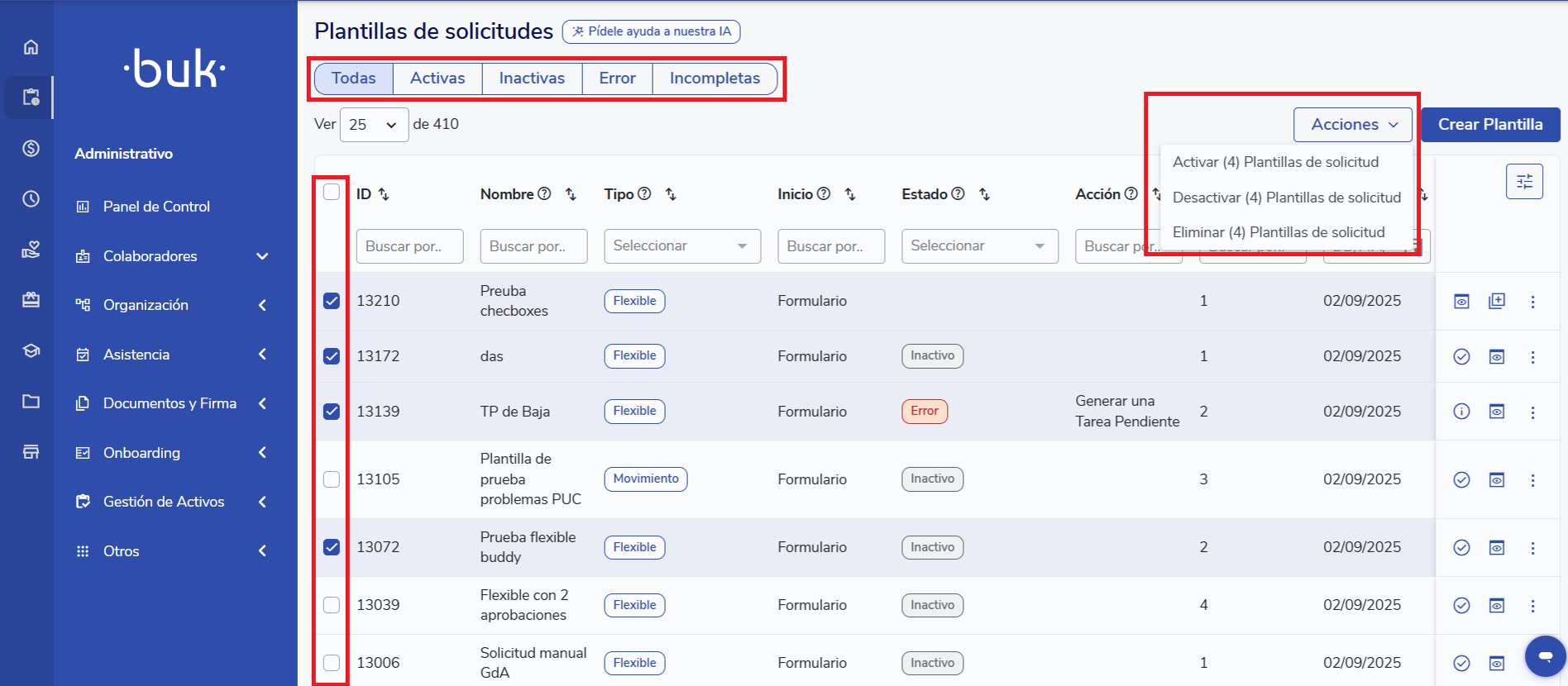The height and width of the screenshot is (686, 1568).
Task: Open three-dot menu for row 13139
Action: pyautogui.click(x=1532, y=412)
